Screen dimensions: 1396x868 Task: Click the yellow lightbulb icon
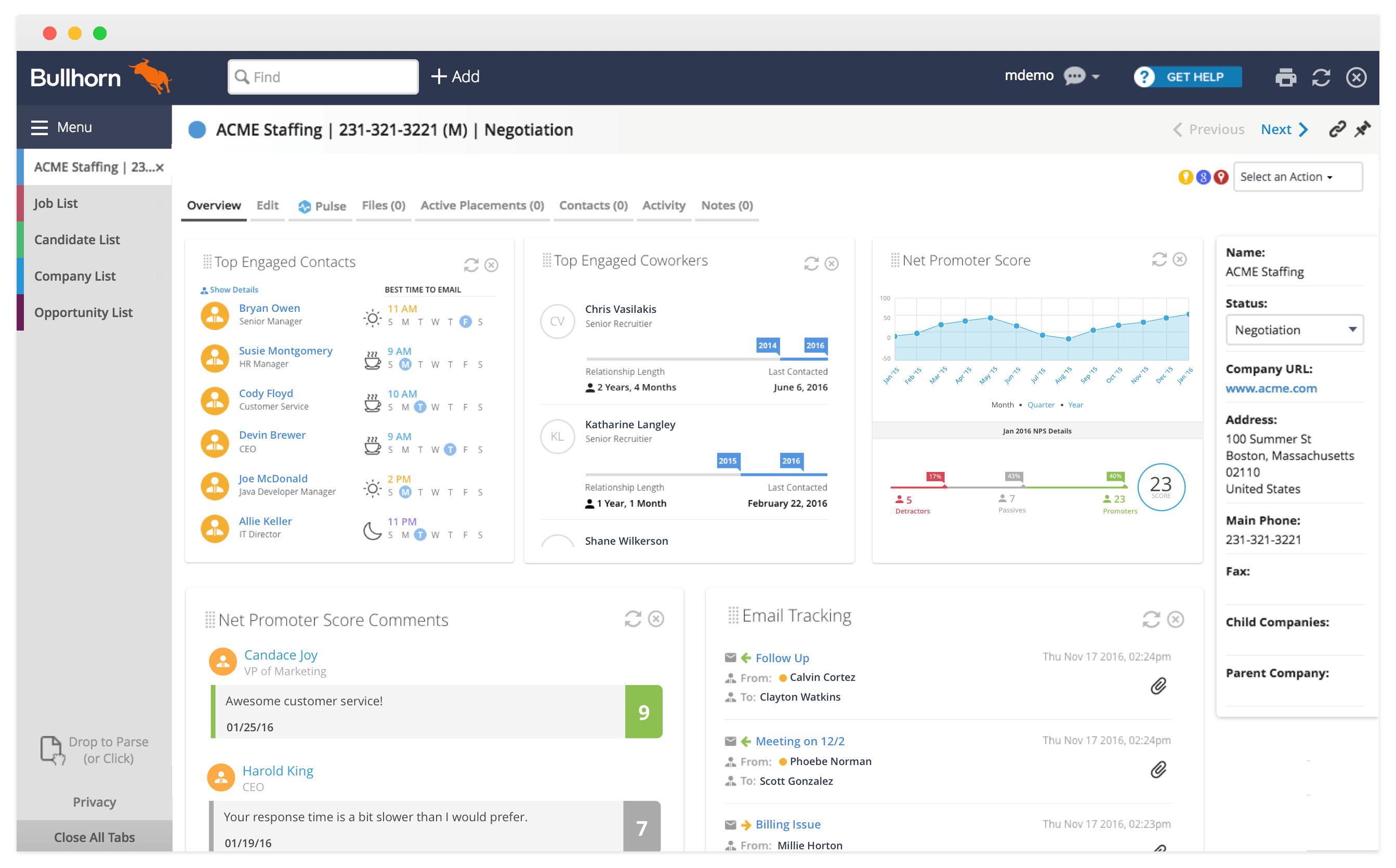[1185, 177]
